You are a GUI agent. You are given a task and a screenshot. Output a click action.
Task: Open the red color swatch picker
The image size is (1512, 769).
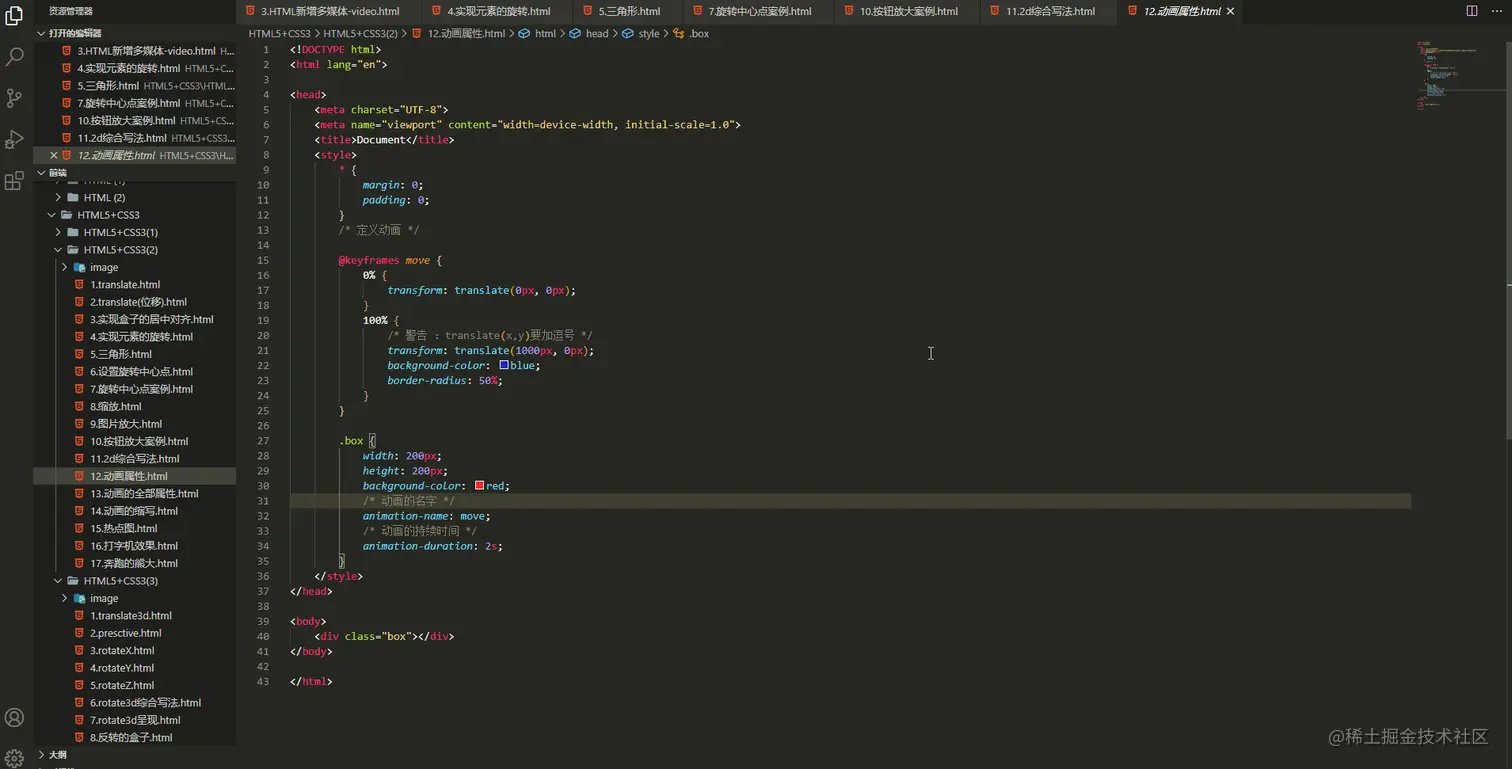[480, 485]
